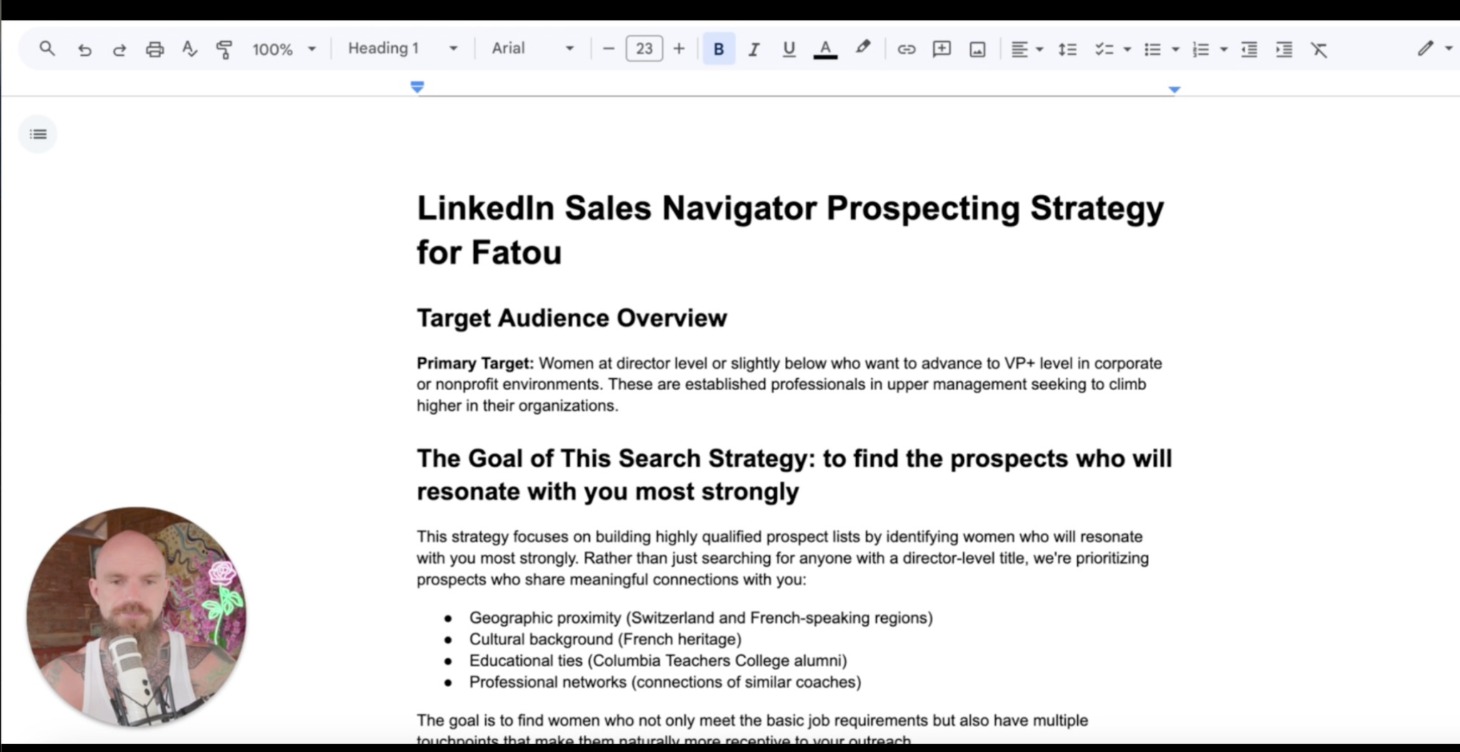This screenshot has height=752, width=1460.
Task: Decrease paragraph indent
Action: [x=1249, y=49]
